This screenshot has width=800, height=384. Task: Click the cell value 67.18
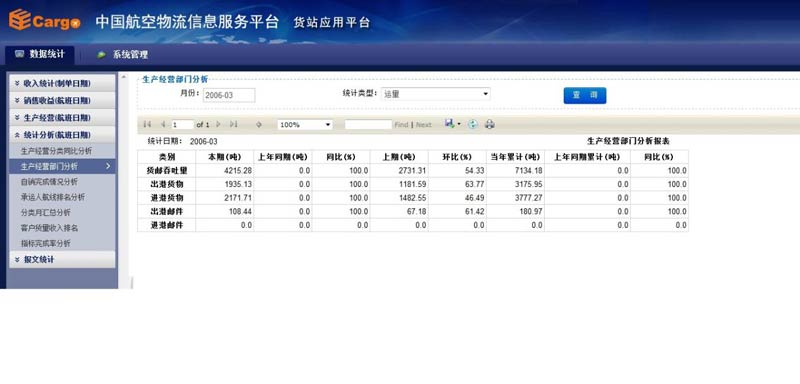click(417, 212)
